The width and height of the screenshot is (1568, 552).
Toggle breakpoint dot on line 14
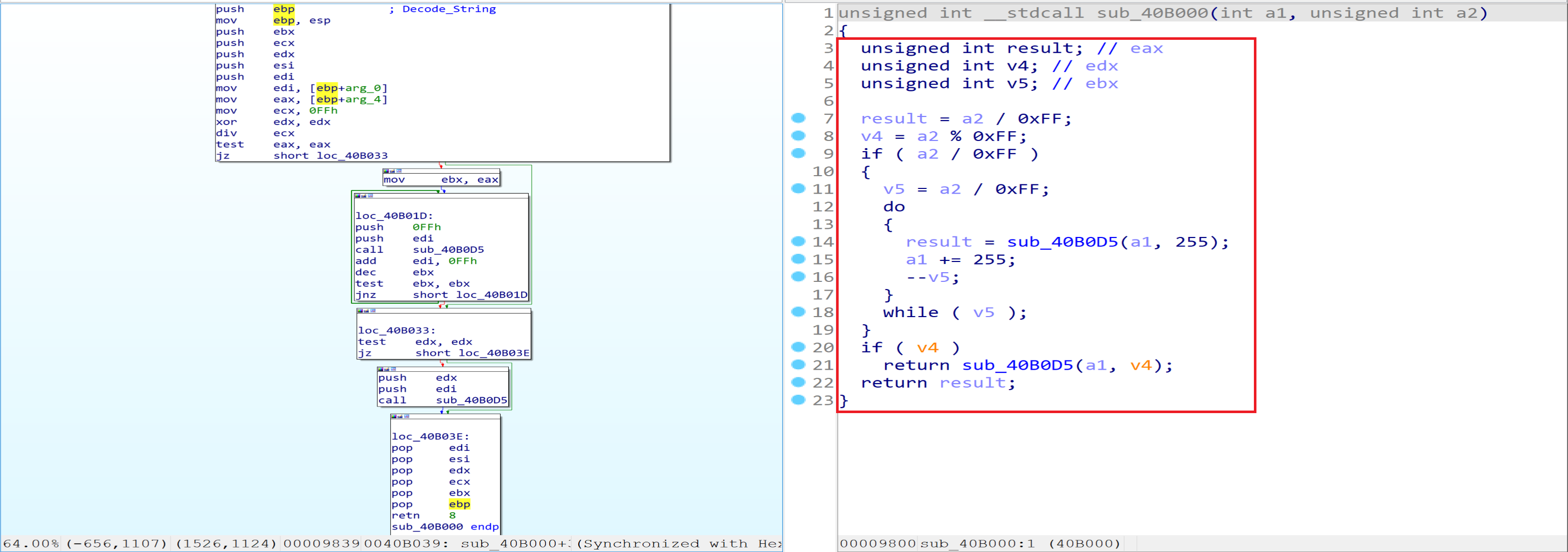(798, 242)
